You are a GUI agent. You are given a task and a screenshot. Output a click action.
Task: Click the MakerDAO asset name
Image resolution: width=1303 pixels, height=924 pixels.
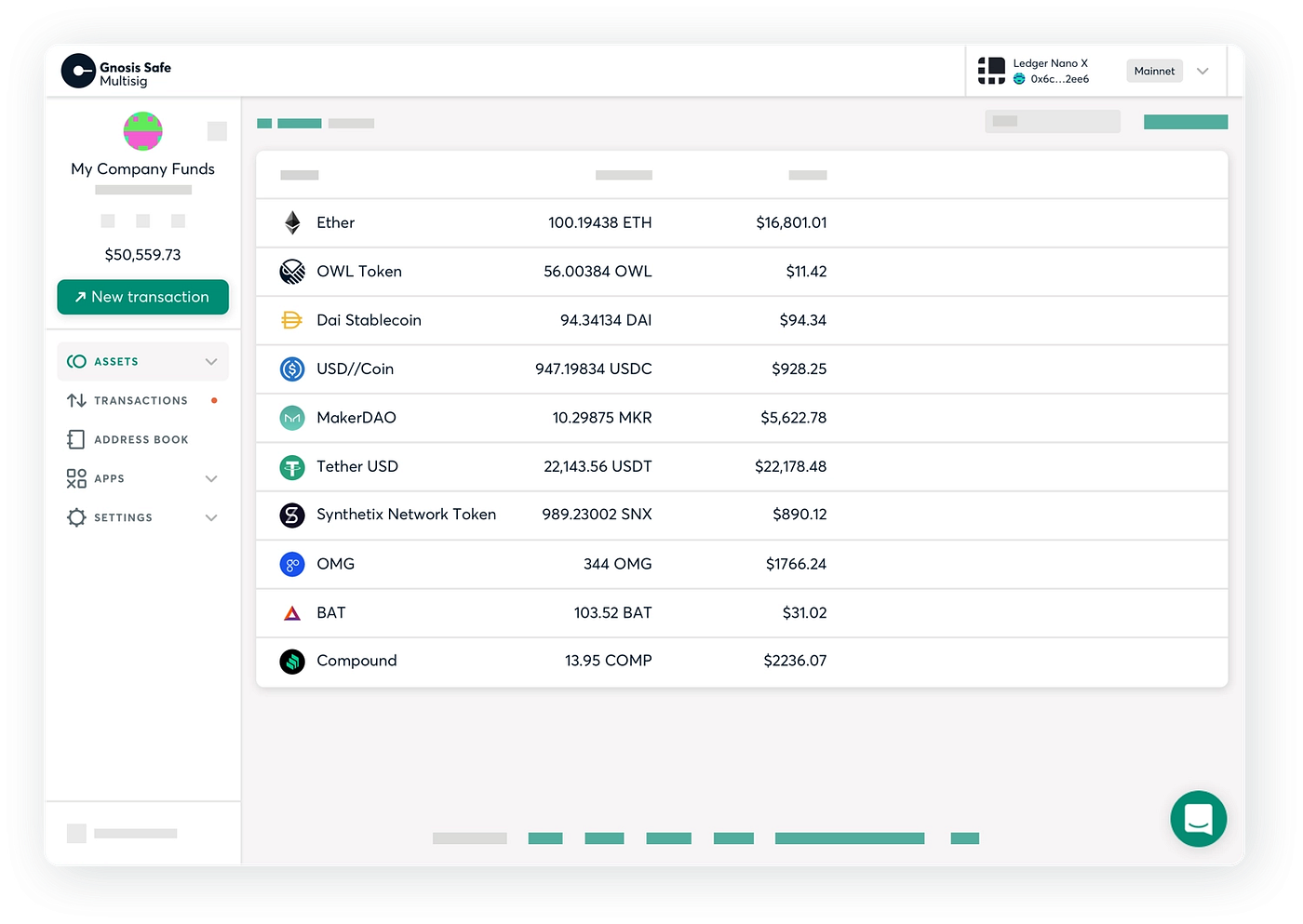356,418
